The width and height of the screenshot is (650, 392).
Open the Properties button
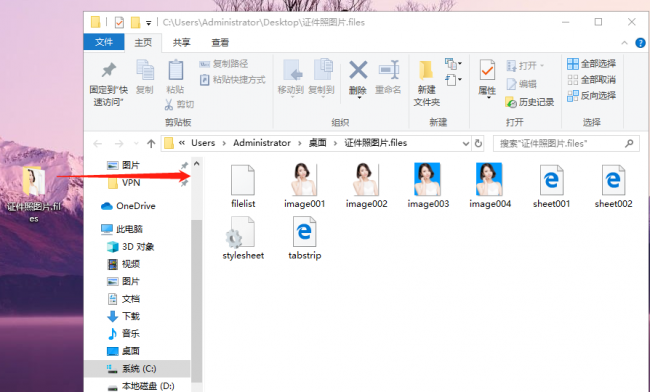point(487,79)
